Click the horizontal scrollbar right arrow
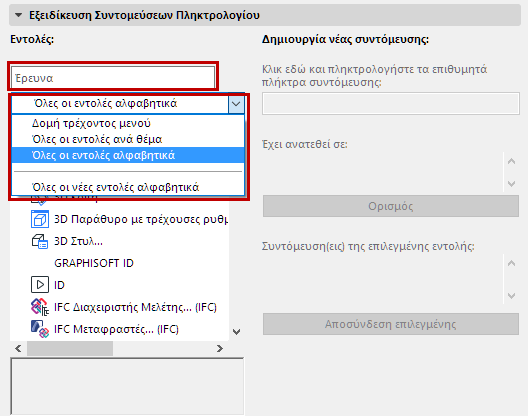This screenshot has width=528, height=416. [220, 348]
